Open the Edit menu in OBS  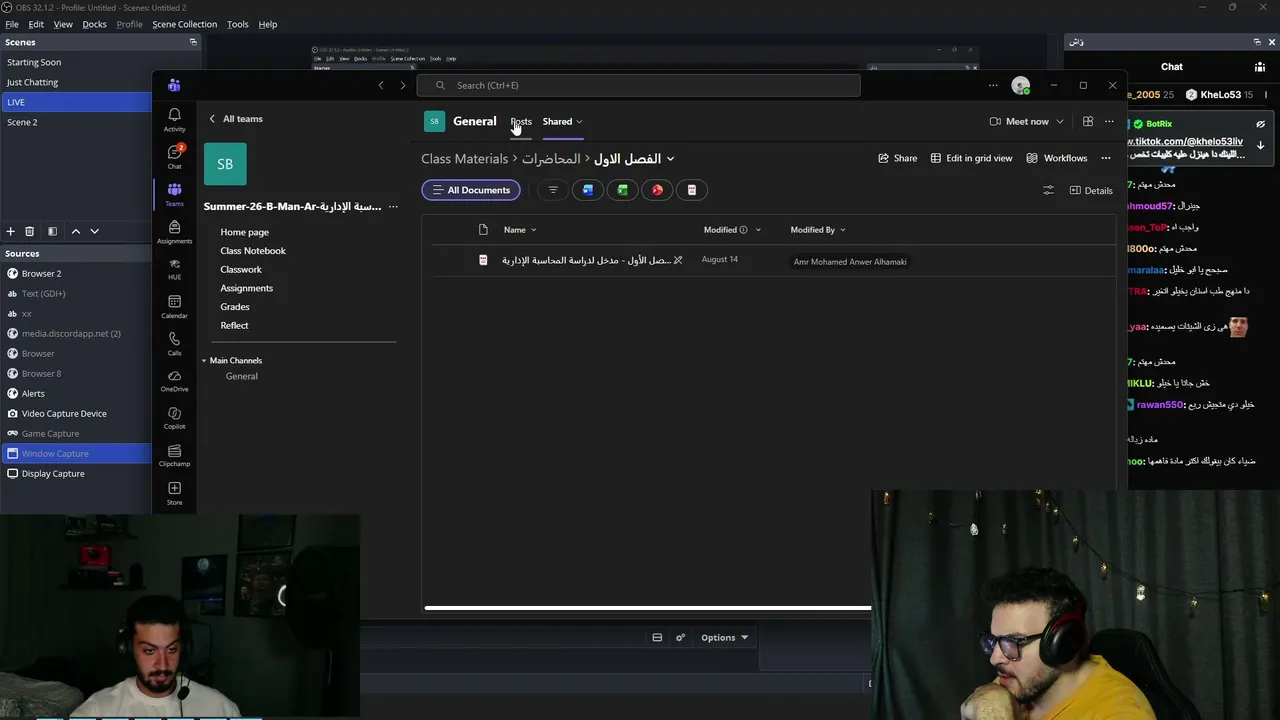click(36, 24)
